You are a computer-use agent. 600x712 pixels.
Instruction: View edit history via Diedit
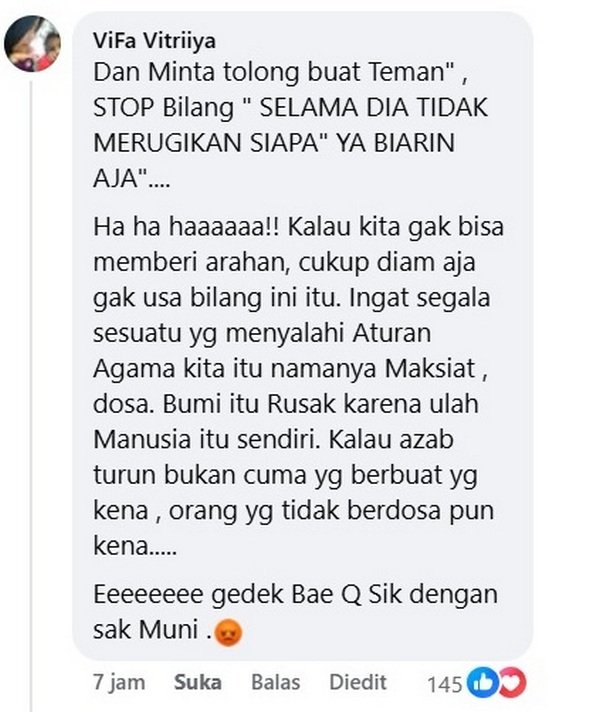[358, 682]
